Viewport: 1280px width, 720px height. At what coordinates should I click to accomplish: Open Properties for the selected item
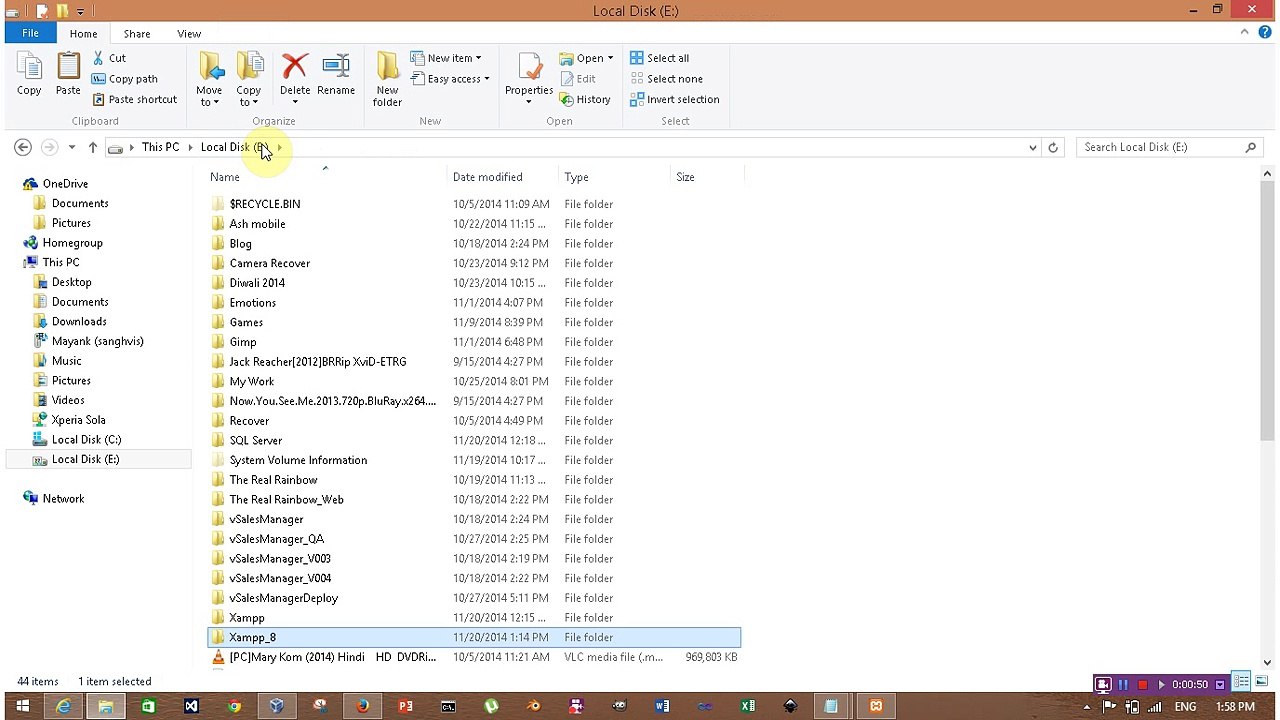529,79
